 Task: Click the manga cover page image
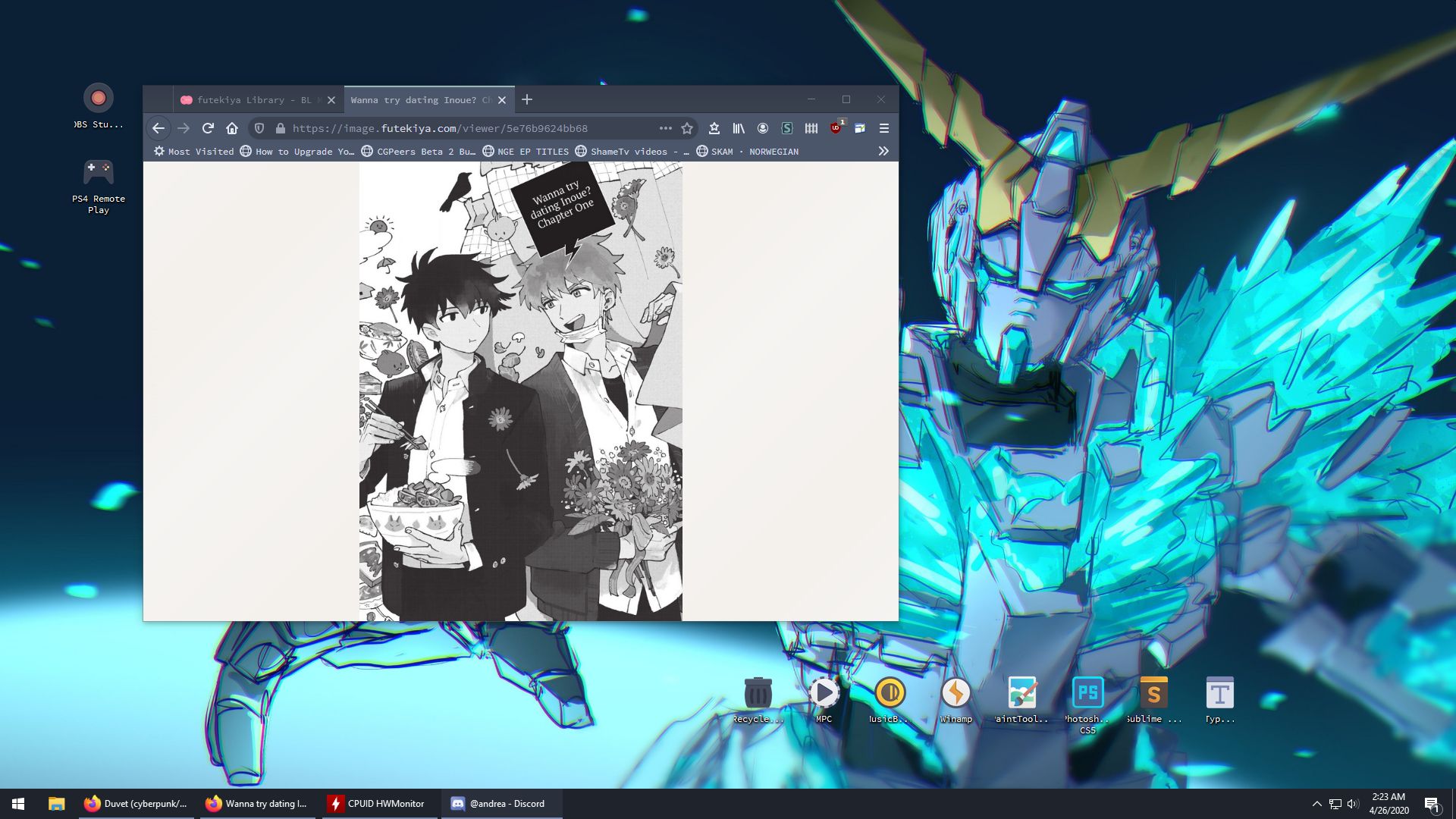tap(520, 391)
